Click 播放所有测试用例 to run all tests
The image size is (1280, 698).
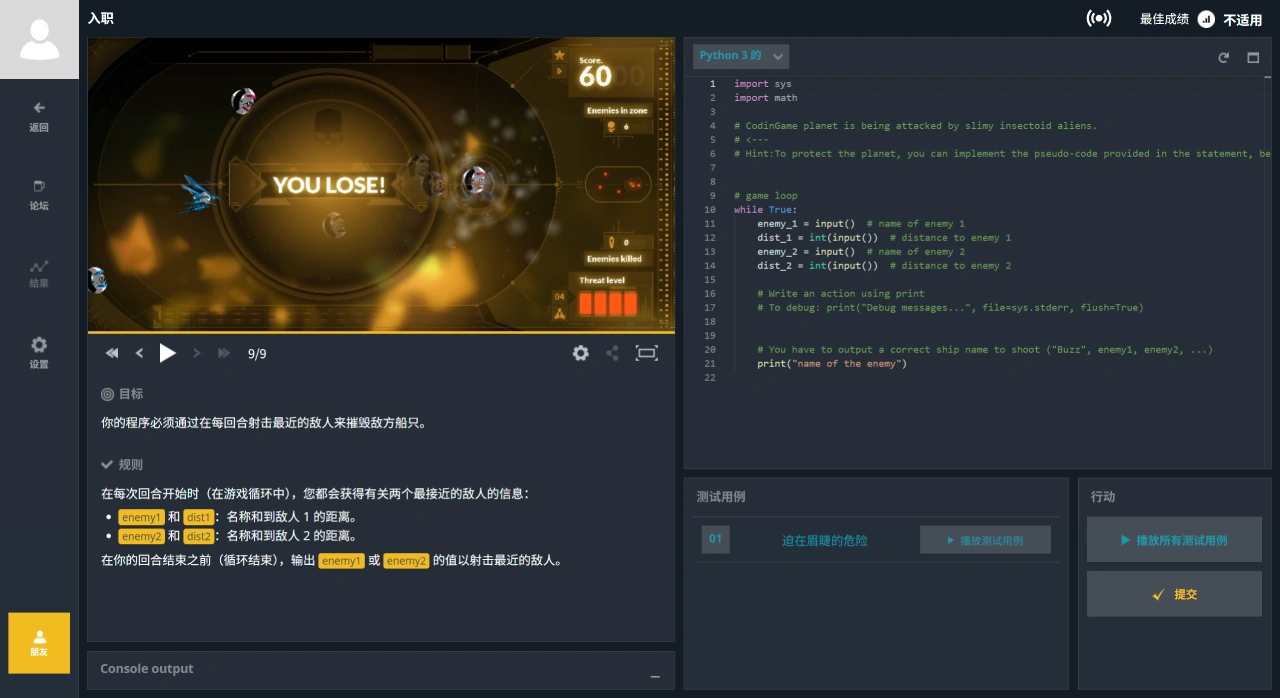tap(1174, 539)
